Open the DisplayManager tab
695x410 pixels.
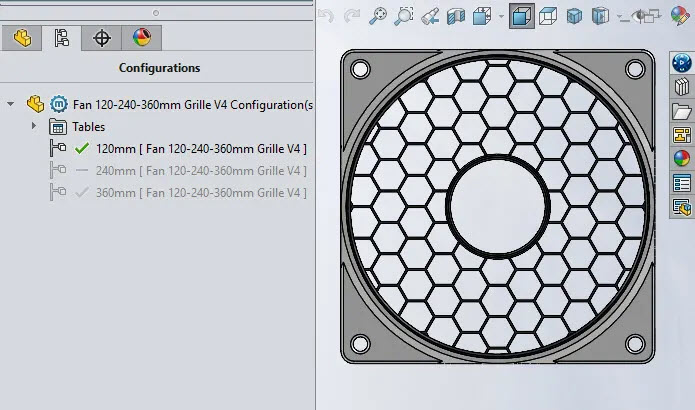click(141, 38)
